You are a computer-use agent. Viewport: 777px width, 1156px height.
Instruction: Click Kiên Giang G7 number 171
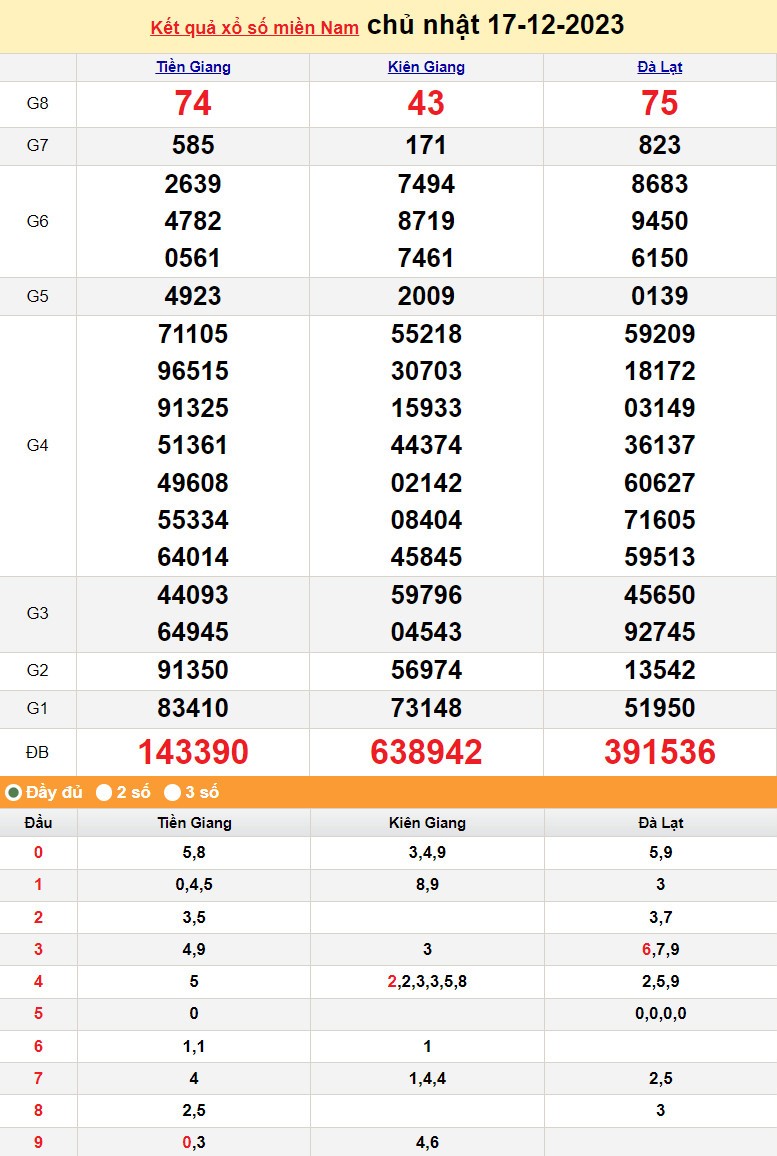click(426, 145)
